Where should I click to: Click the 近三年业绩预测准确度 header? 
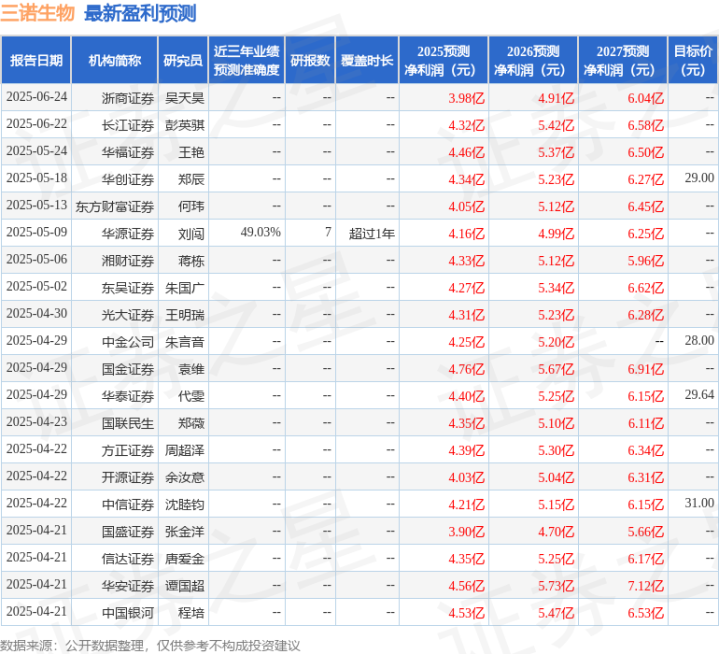coord(247,60)
